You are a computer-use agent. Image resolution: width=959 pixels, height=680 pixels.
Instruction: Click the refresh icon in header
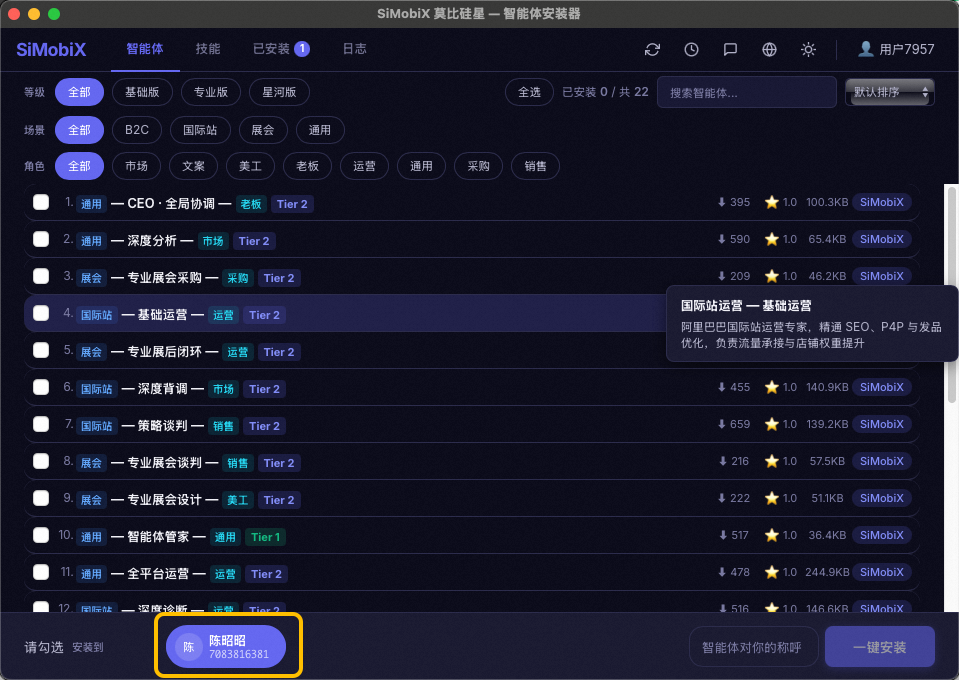(x=652, y=50)
